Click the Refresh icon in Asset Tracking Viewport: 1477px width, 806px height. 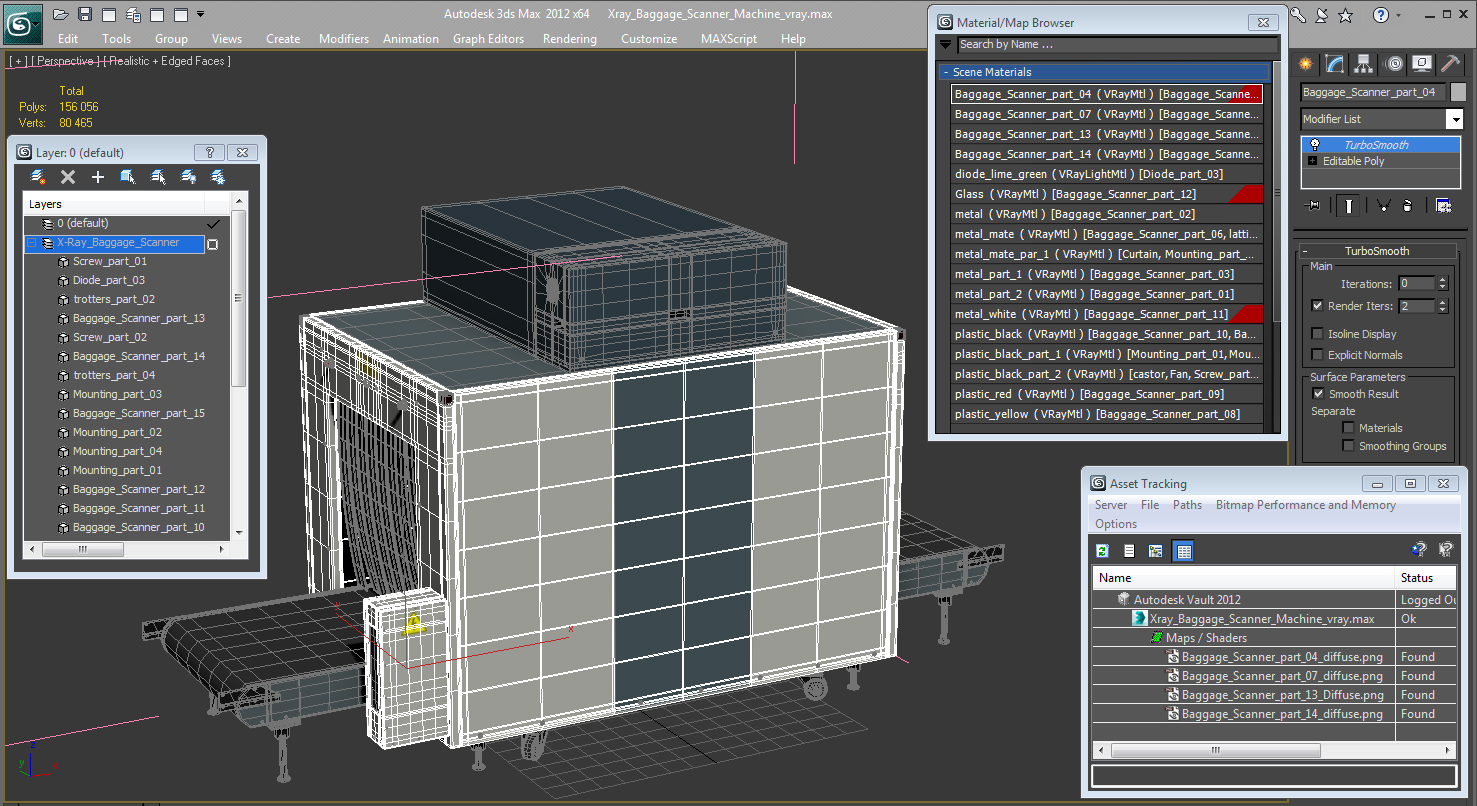[x=1102, y=551]
